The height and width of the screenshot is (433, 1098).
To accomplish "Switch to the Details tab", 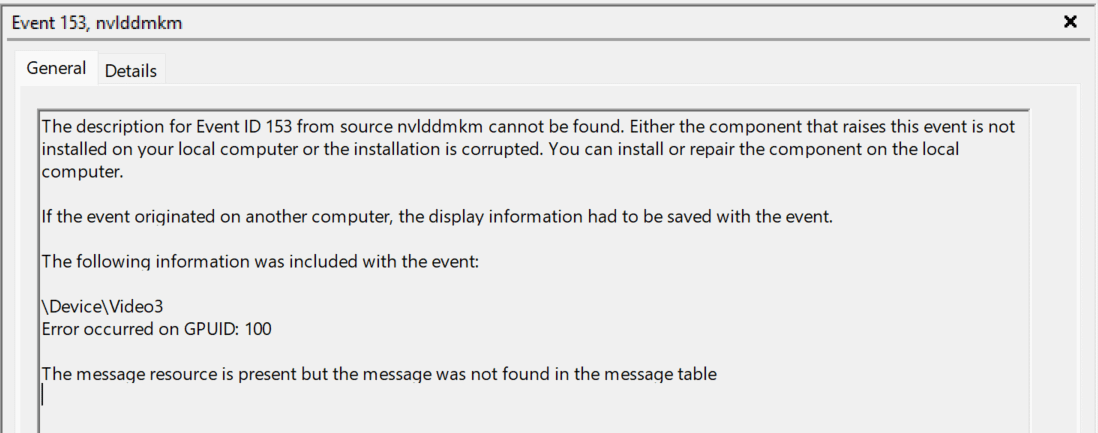I will coord(130,70).
